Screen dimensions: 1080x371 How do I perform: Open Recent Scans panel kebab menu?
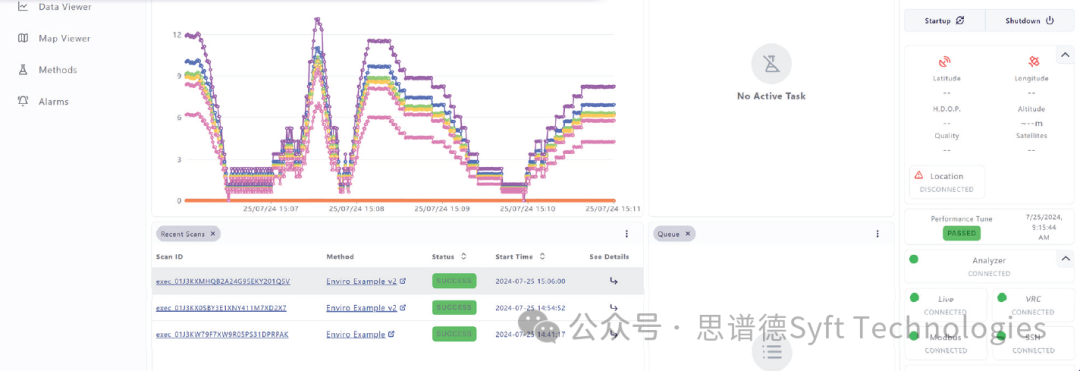click(x=626, y=234)
